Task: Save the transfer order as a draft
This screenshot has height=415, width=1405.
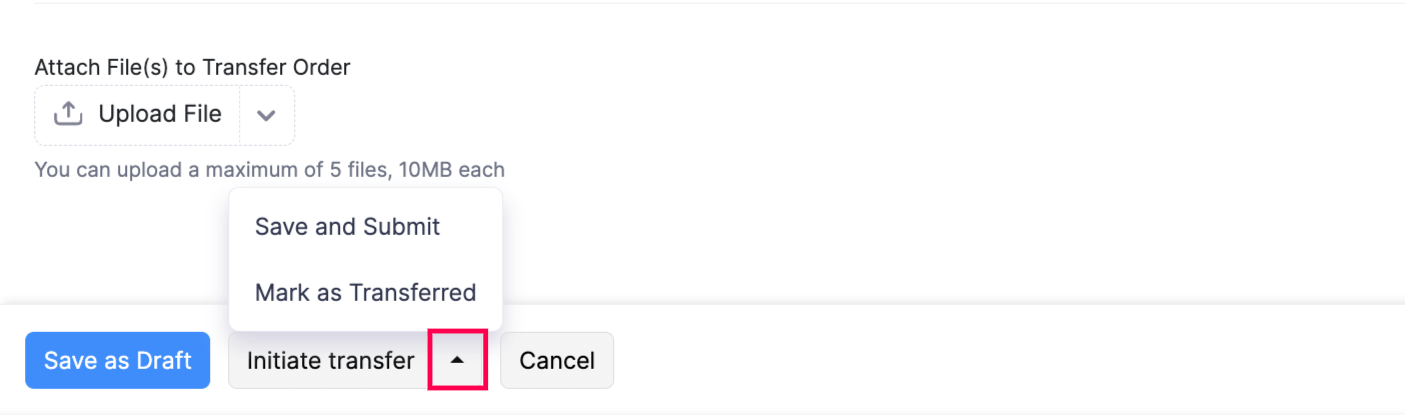Action: (x=117, y=360)
